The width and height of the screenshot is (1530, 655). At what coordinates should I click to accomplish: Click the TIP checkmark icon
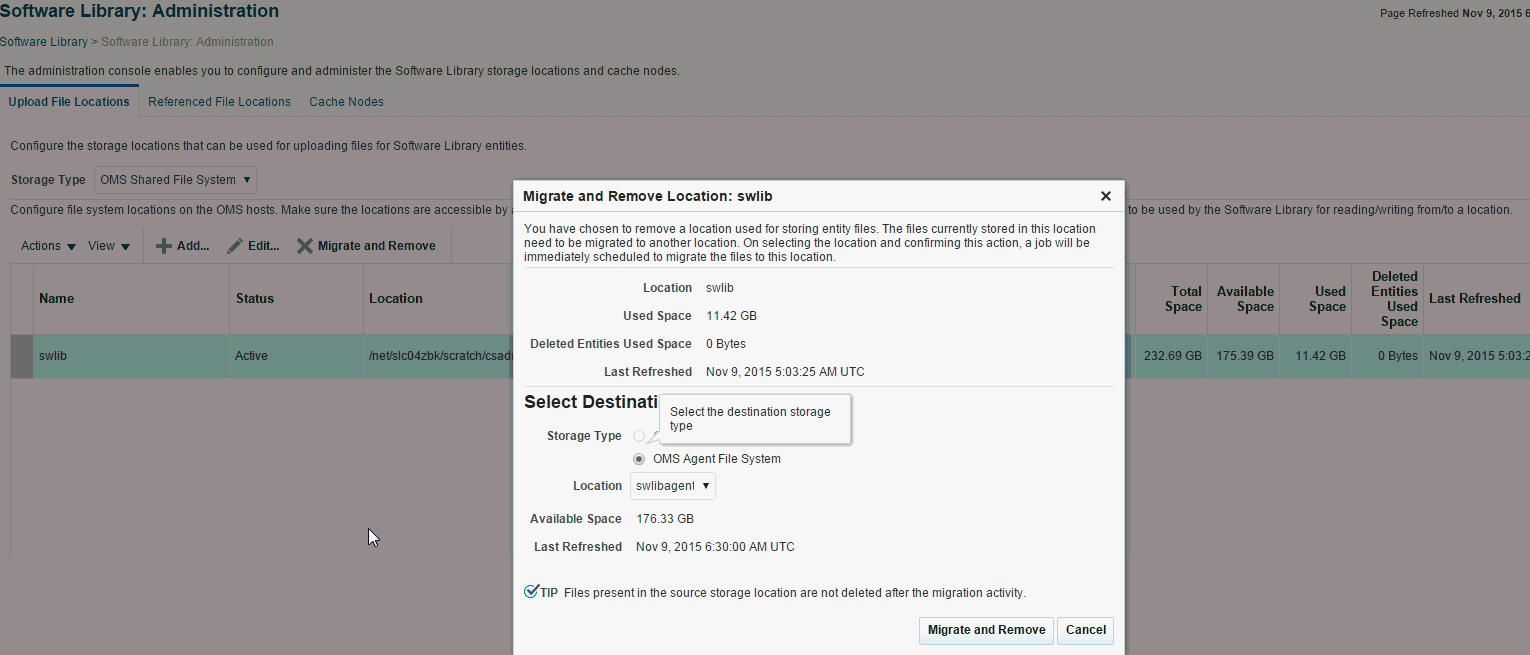(x=531, y=592)
